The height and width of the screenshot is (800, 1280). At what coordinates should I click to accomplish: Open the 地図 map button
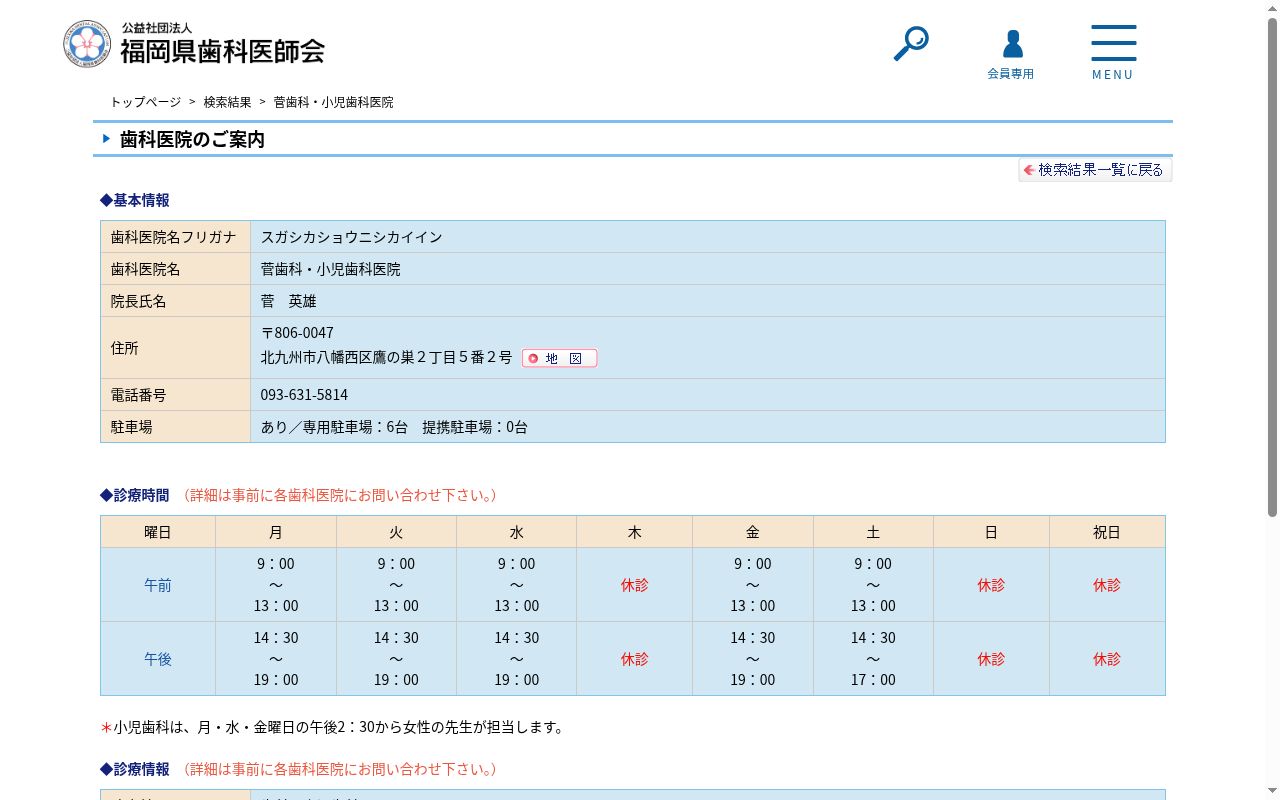pos(559,358)
